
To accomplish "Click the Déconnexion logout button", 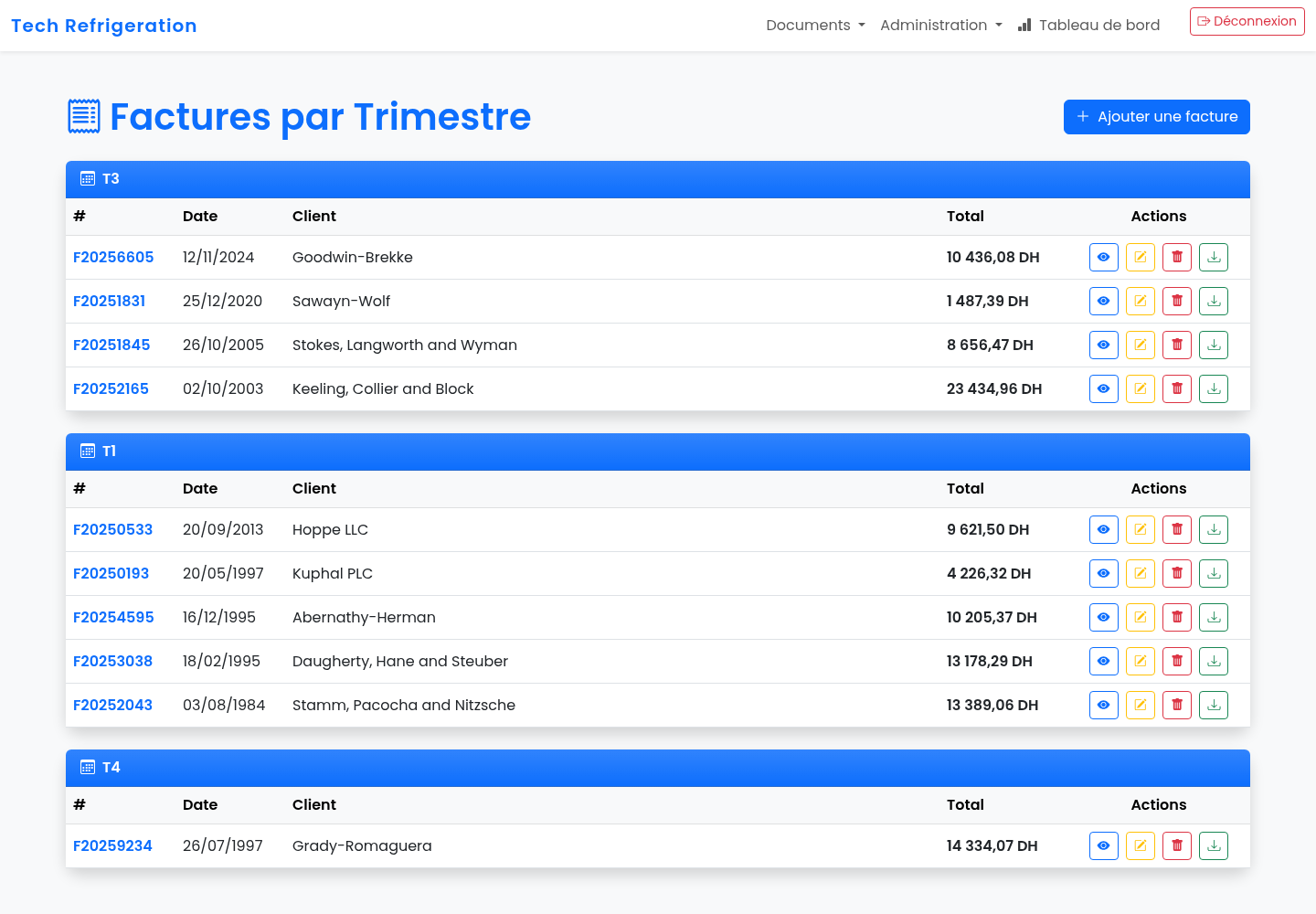I will 1247,22.
